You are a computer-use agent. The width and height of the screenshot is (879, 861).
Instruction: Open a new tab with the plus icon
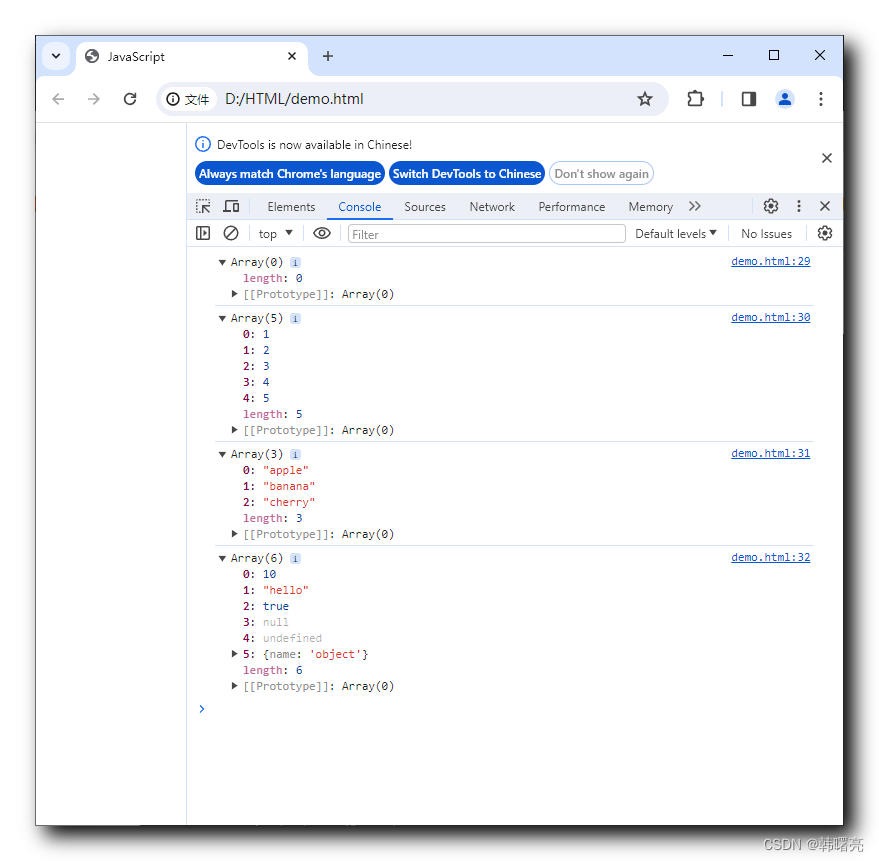(328, 56)
